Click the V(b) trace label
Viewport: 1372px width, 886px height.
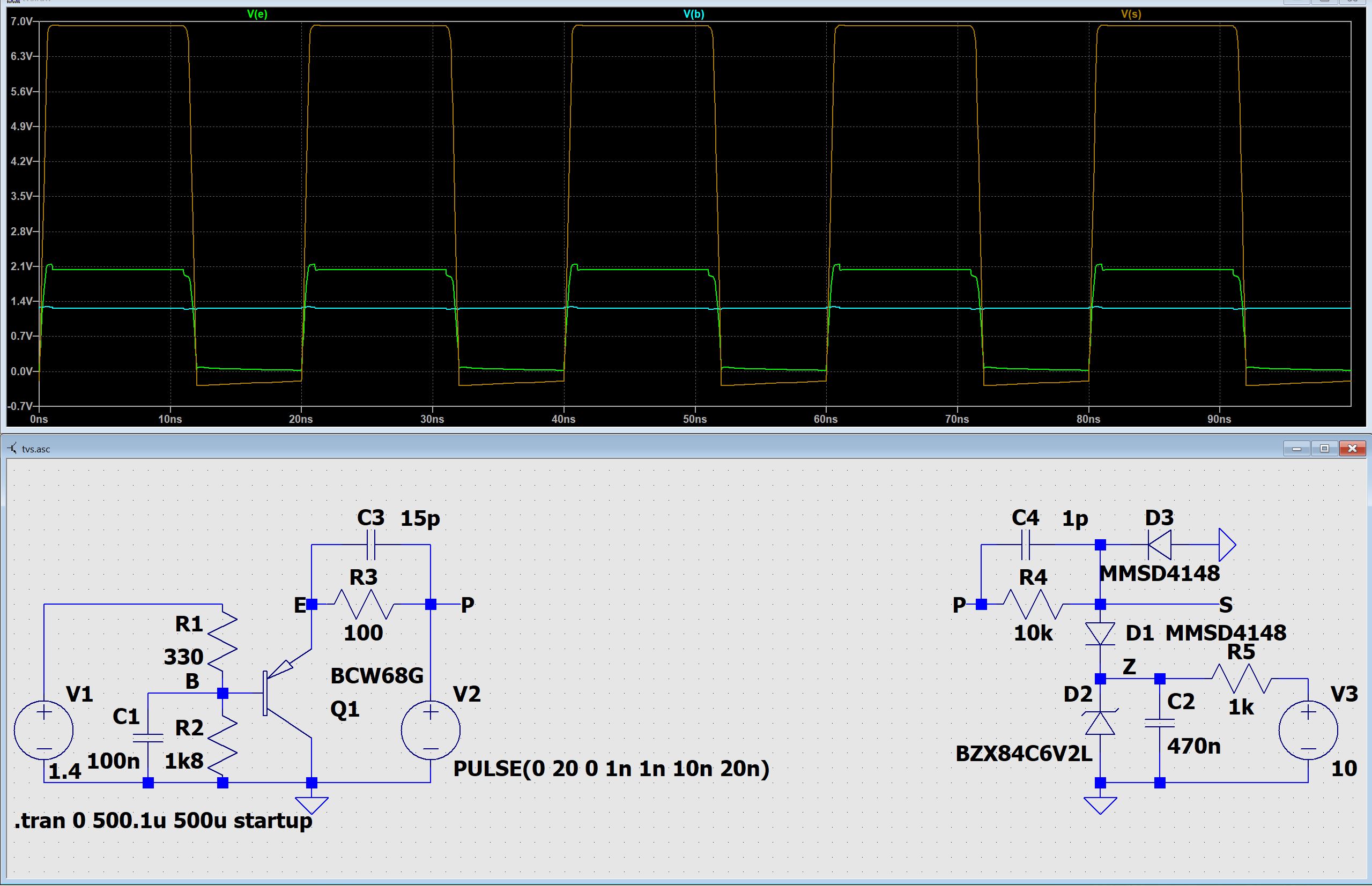(x=693, y=14)
